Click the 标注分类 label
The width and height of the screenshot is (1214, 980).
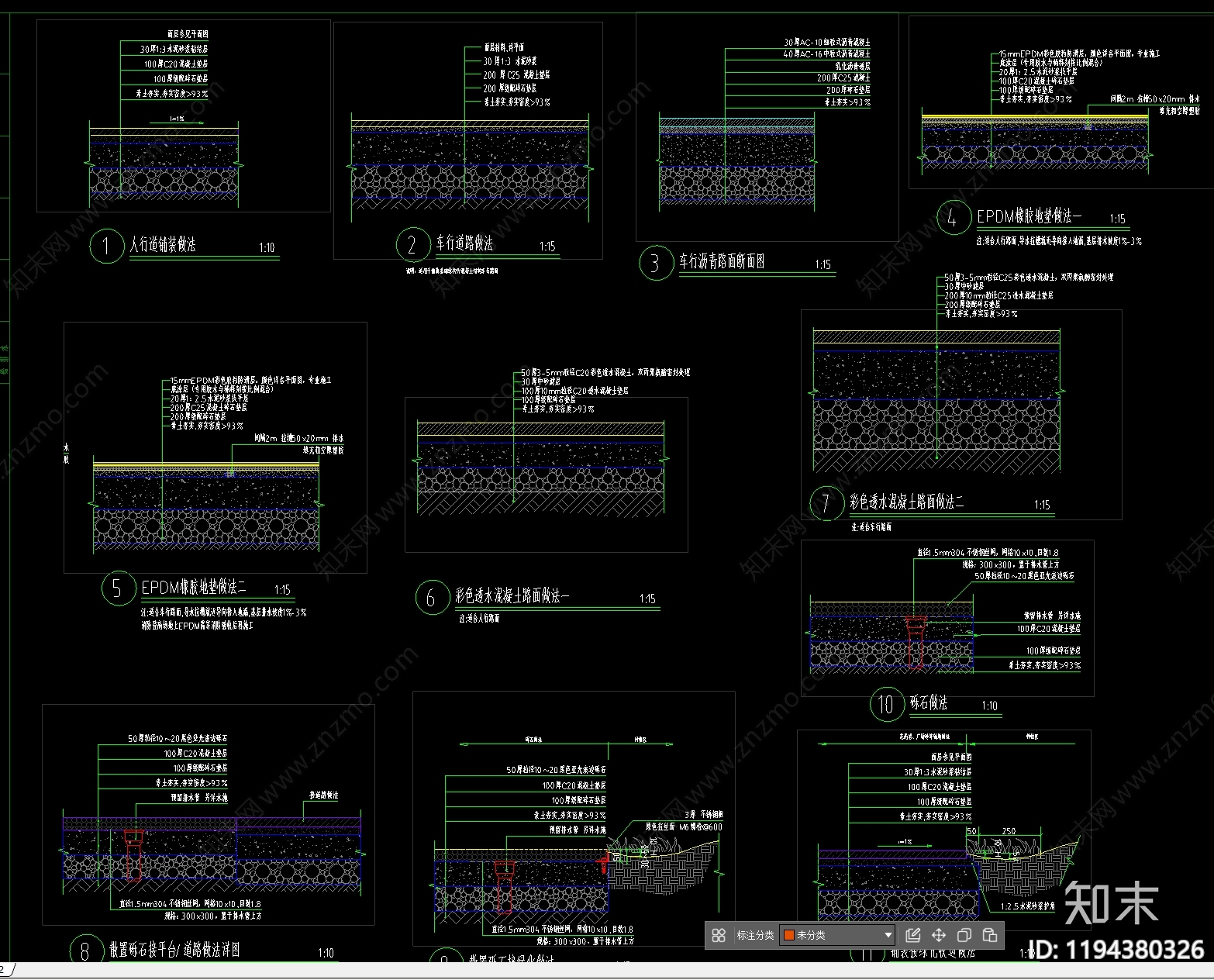click(x=755, y=935)
